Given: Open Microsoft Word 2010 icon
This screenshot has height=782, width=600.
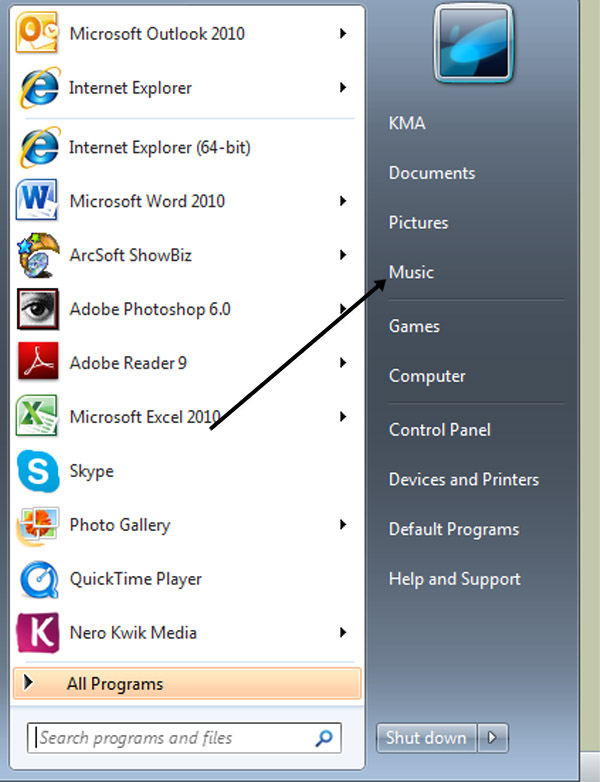Looking at the screenshot, I should pyautogui.click(x=37, y=200).
